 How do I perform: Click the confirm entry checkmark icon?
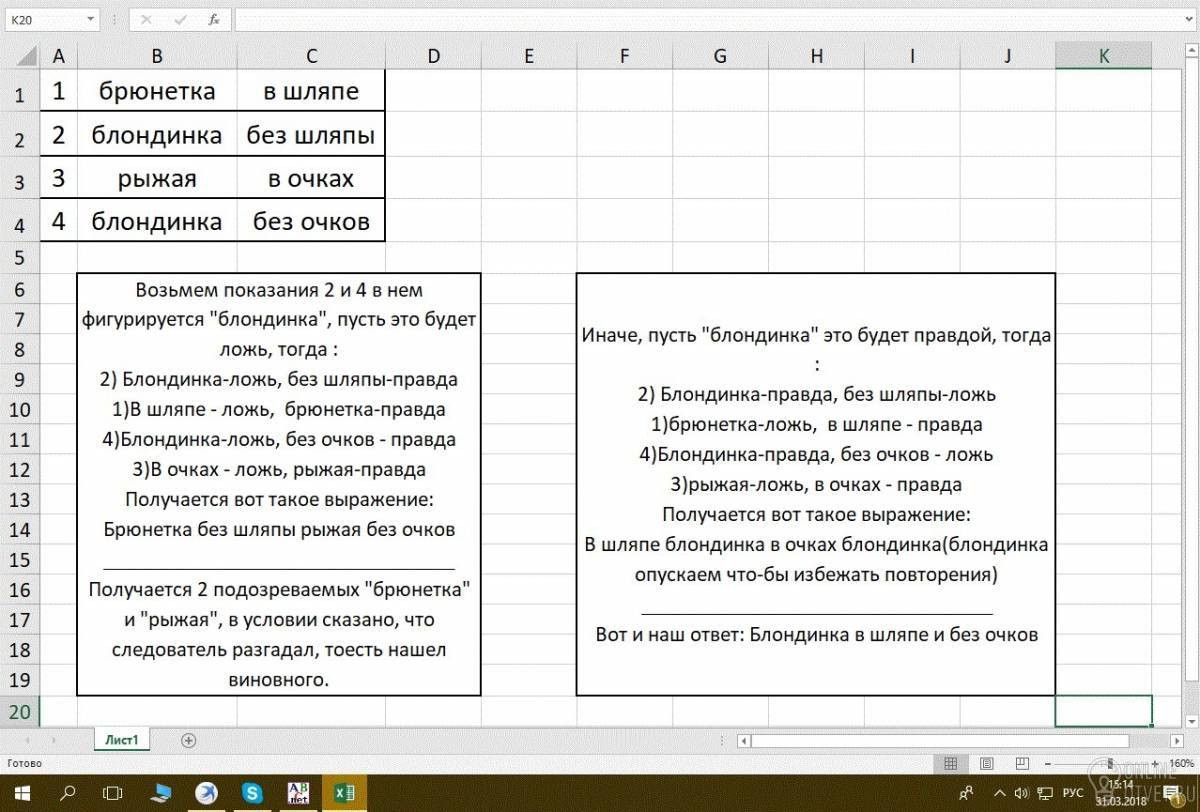click(x=180, y=19)
